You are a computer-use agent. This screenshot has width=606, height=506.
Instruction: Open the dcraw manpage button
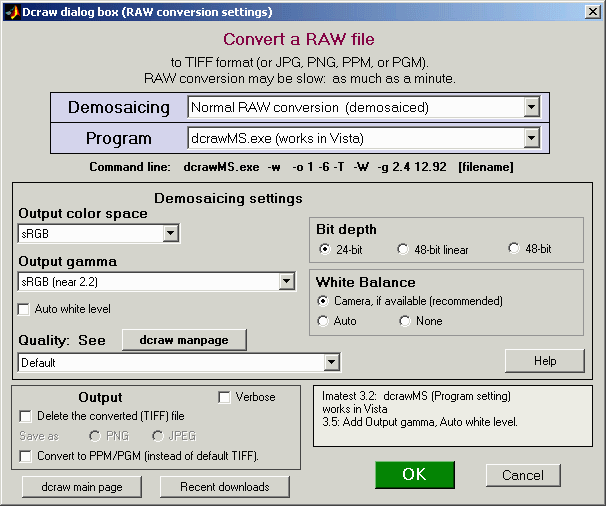coord(184,340)
